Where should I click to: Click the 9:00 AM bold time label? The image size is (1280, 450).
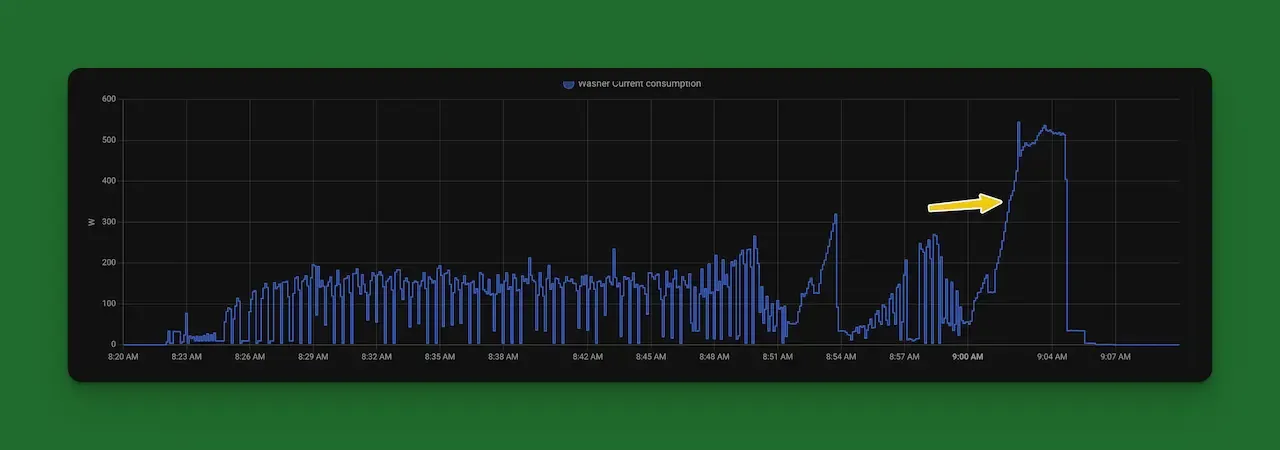pos(967,356)
